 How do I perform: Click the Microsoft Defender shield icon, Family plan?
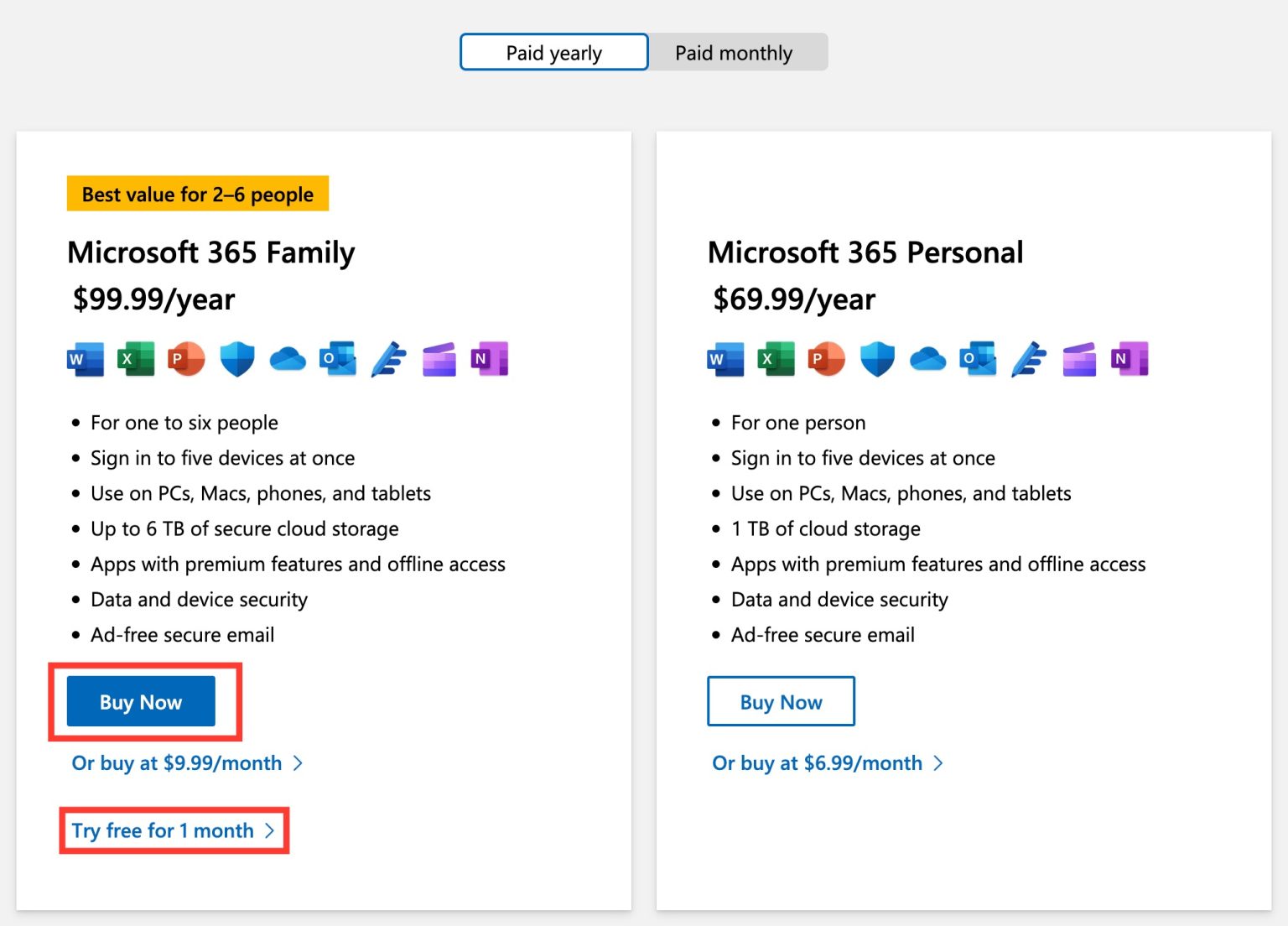coord(236,358)
